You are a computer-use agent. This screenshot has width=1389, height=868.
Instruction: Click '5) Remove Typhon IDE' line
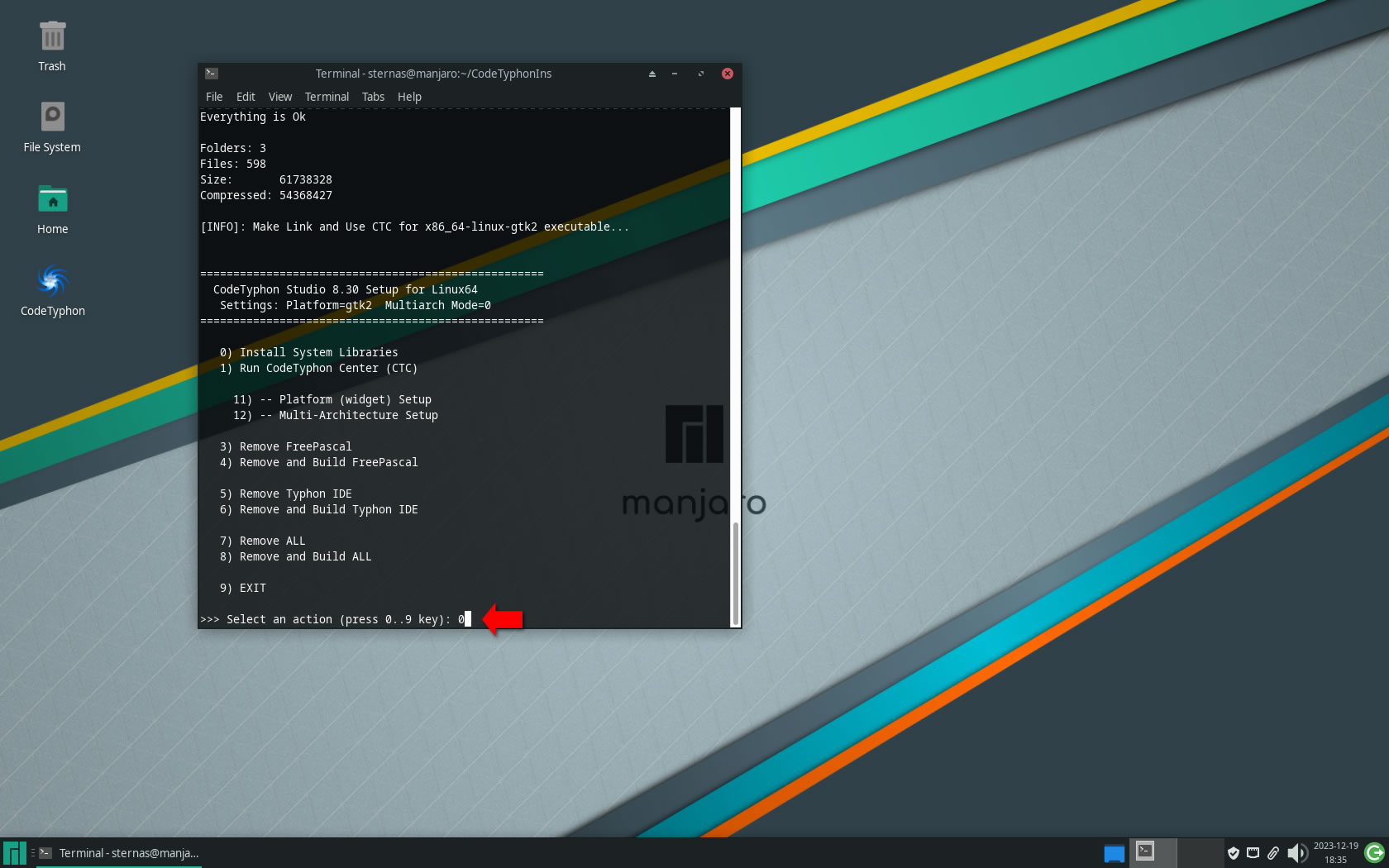tap(285, 494)
